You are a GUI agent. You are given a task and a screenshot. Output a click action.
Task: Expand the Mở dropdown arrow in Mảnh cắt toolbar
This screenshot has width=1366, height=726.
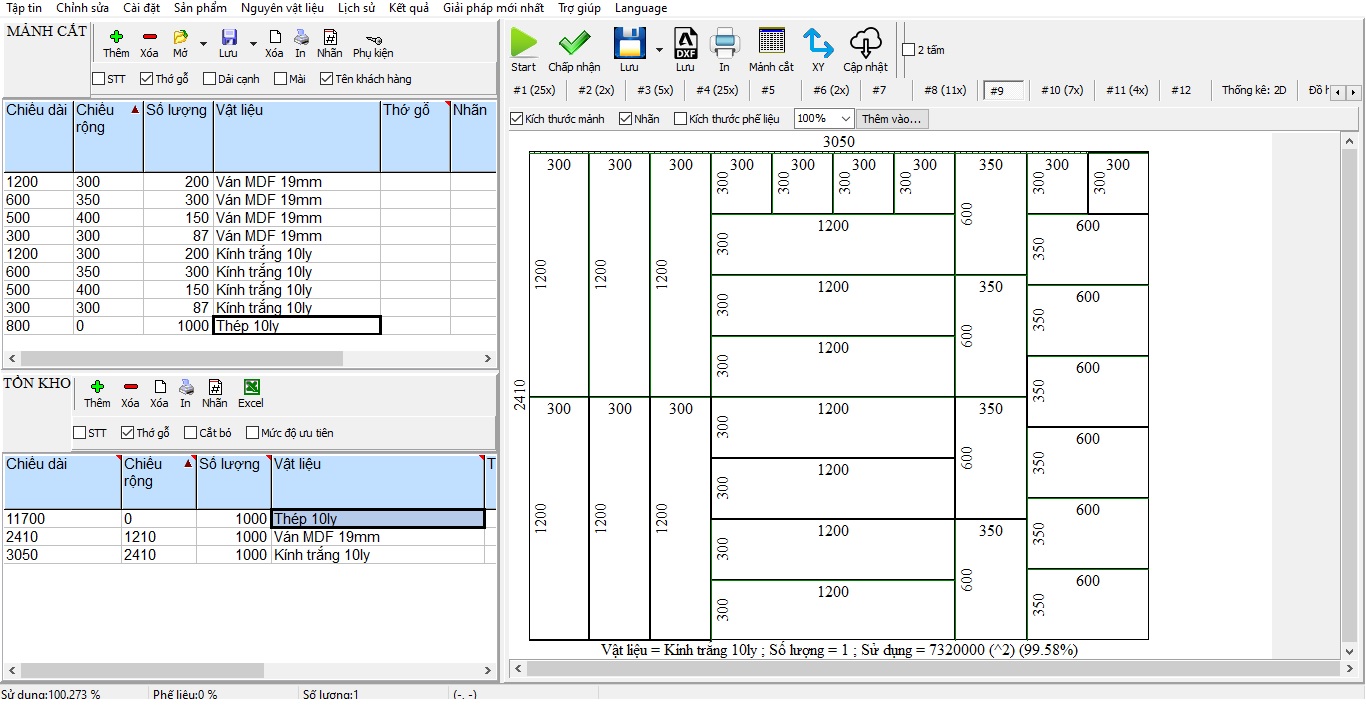pyautogui.click(x=203, y=43)
